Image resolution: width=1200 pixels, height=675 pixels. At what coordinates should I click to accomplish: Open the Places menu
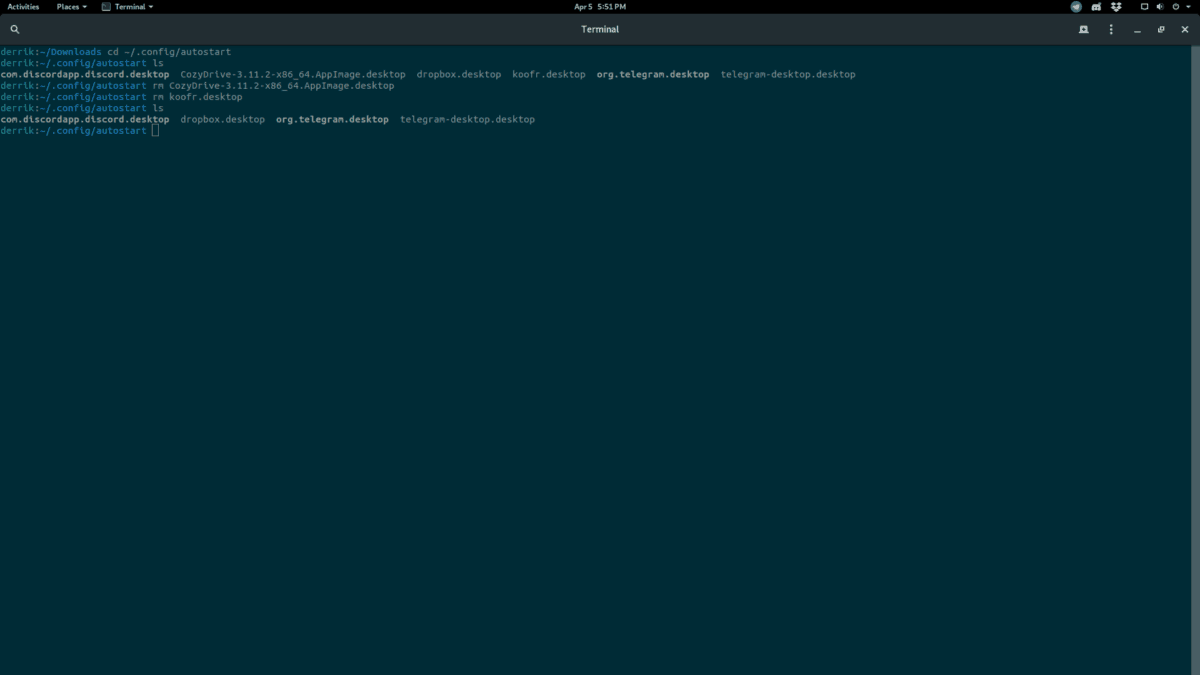coord(69,6)
